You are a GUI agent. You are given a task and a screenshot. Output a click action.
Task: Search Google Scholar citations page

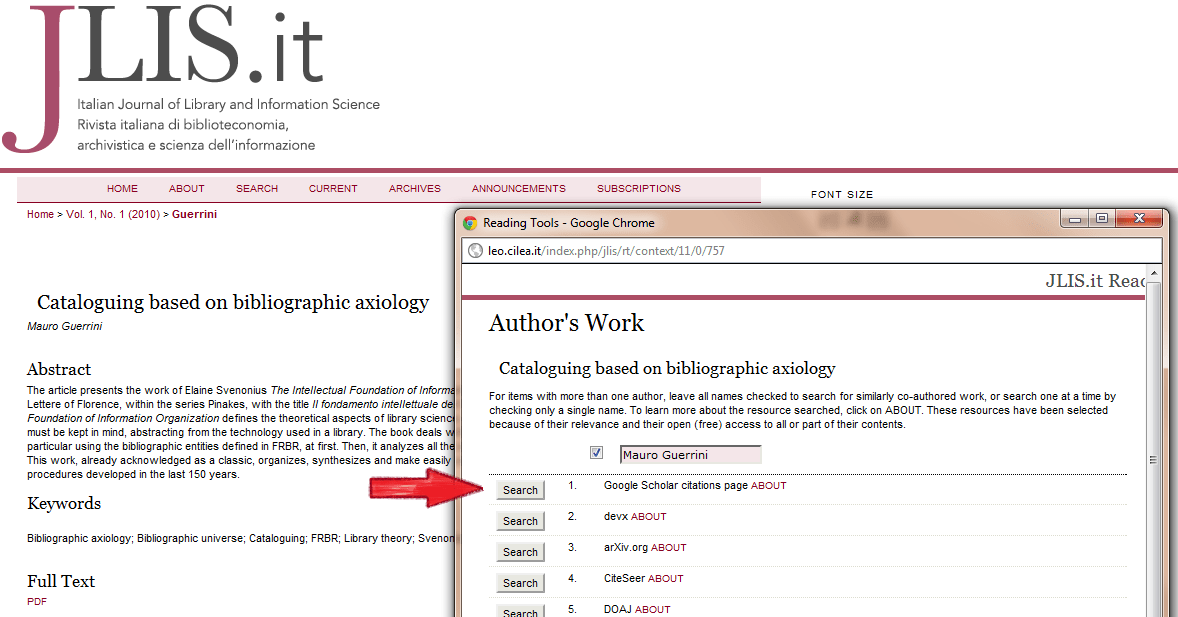tap(520, 490)
